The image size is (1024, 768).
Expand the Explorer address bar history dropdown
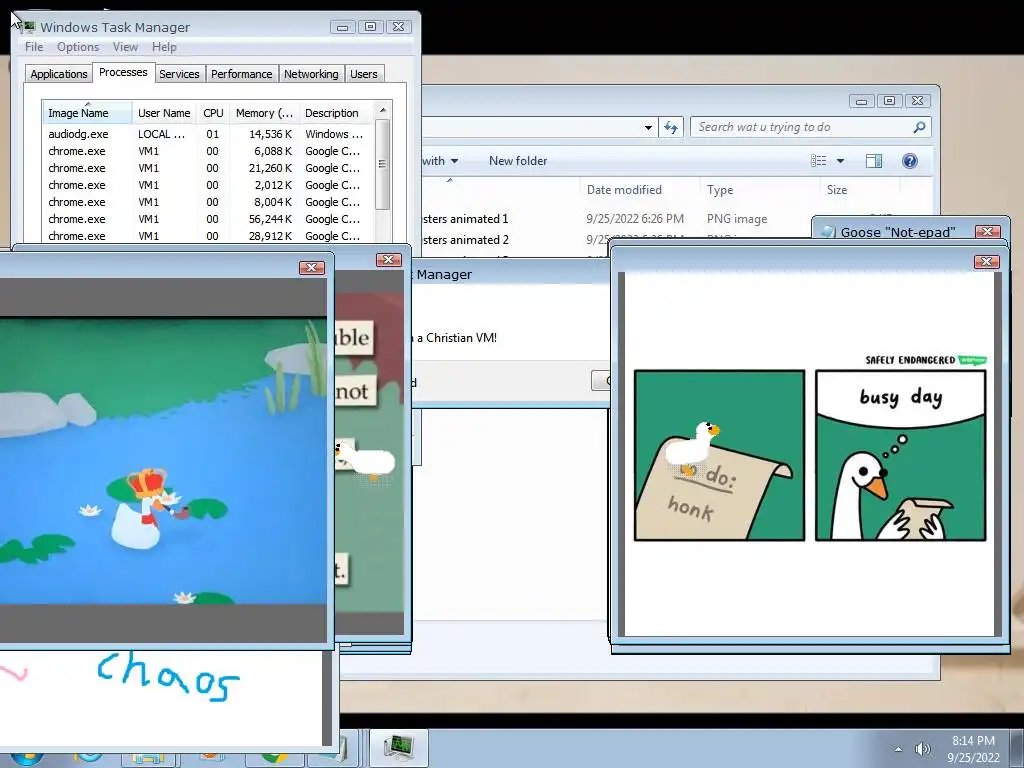tap(648, 127)
